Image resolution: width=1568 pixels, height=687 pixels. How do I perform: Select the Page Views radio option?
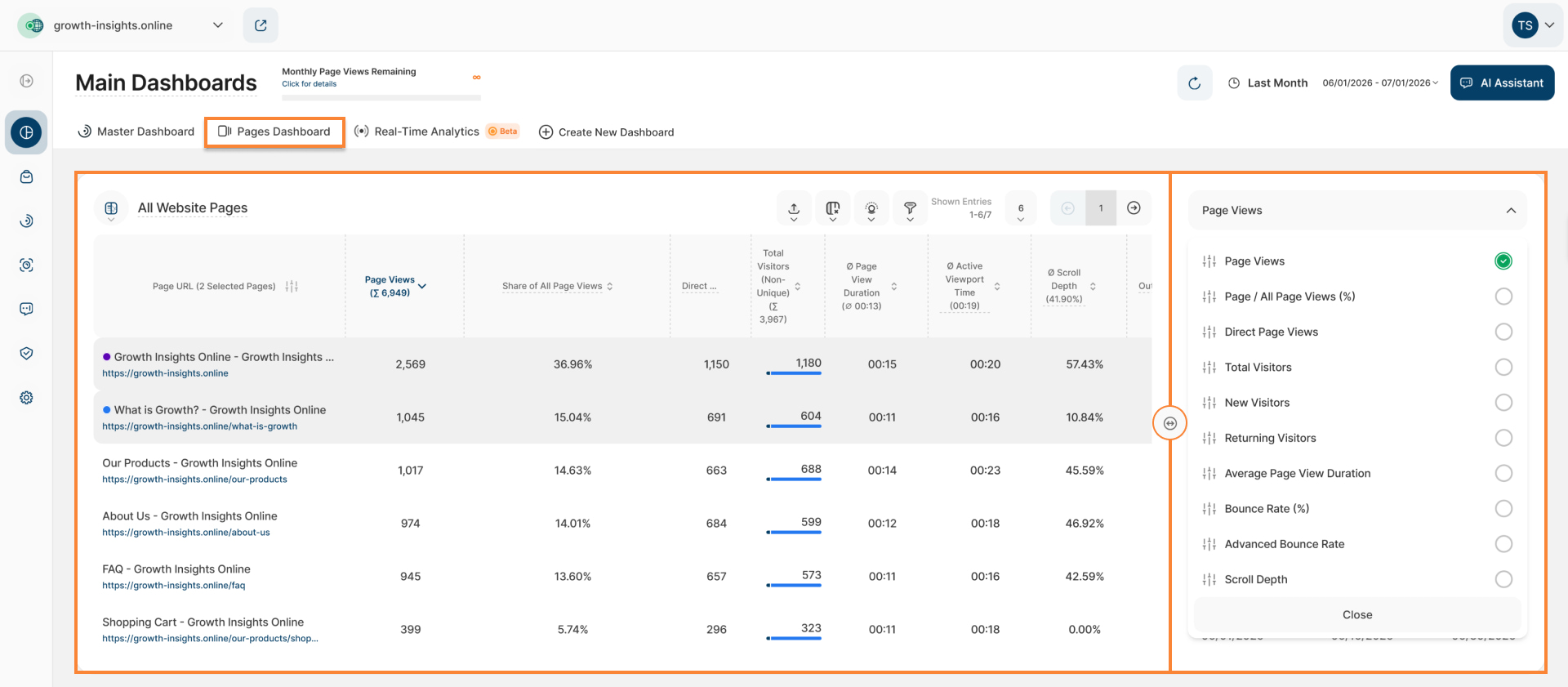(x=1503, y=261)
